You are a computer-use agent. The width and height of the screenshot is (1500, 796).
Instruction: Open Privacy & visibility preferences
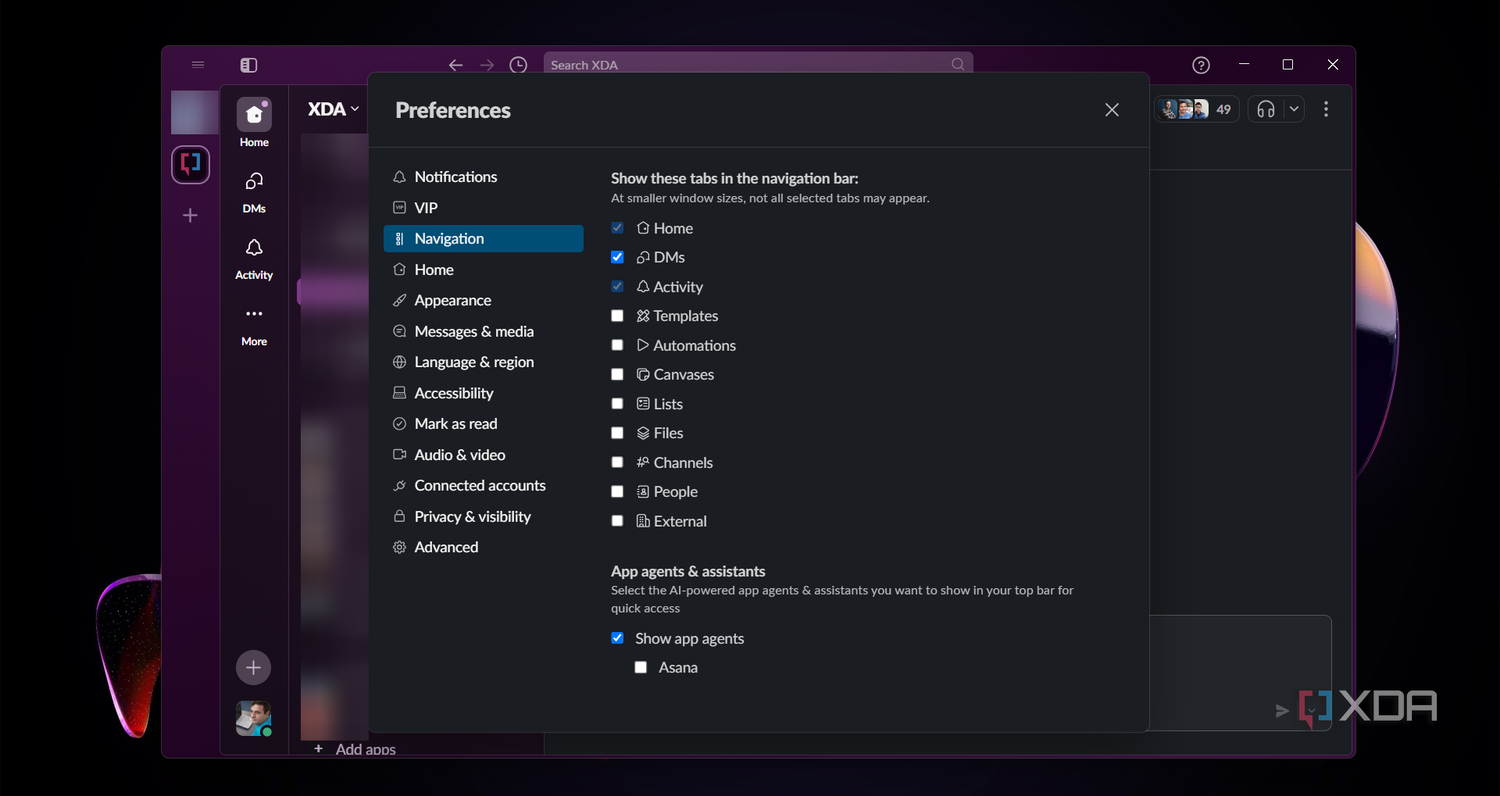click(x=484, y=517)
